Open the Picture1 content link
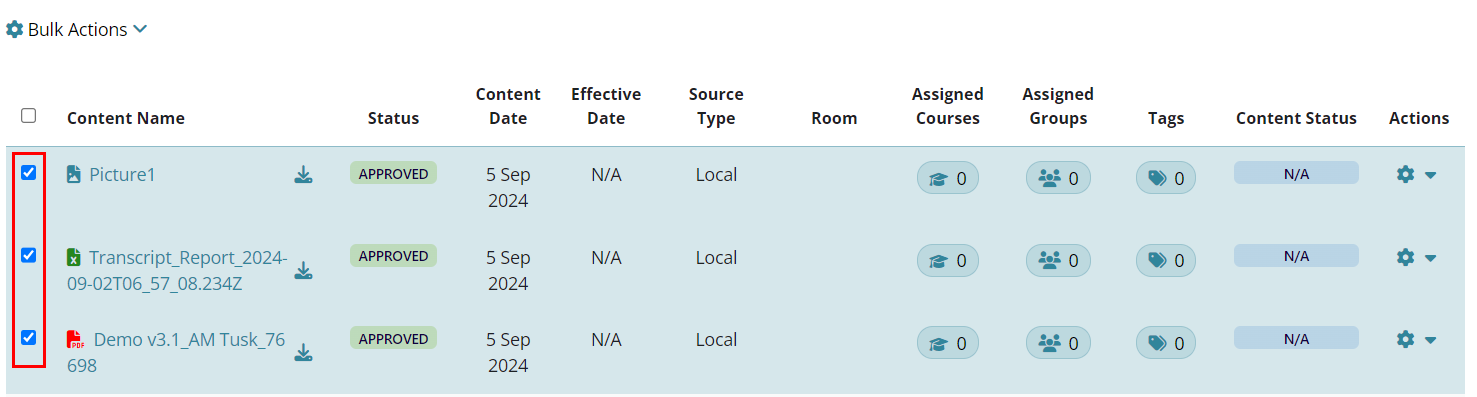This screenshot has width=1477, height=397. coord(122,175)
